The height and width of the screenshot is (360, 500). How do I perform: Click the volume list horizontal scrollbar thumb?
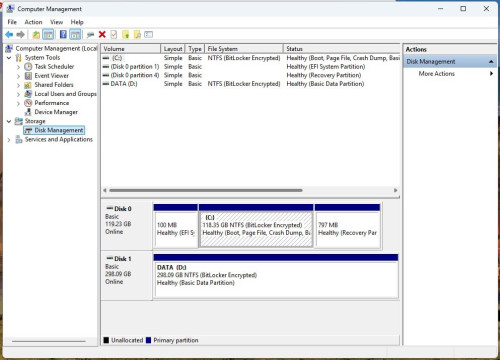[x=206, y=190]
